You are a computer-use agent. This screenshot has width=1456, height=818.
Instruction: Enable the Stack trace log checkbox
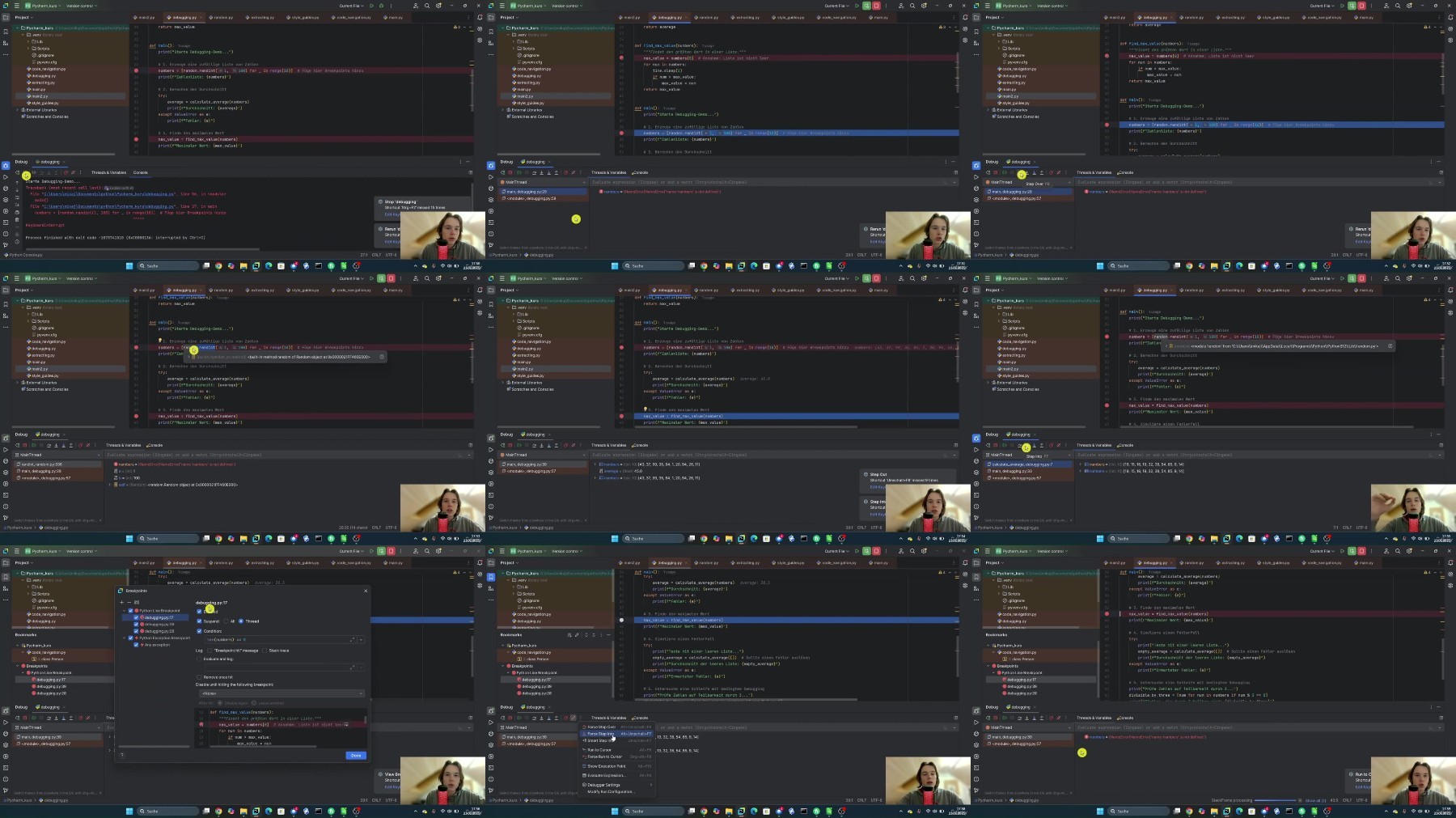pyautogui.click(x=265, y=651)
